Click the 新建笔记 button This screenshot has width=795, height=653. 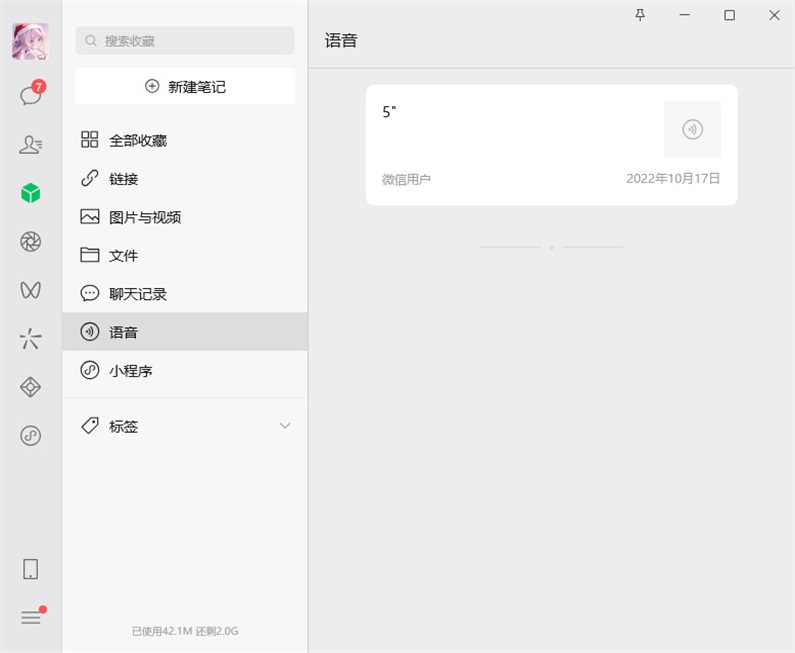click(x=185, y=87)
